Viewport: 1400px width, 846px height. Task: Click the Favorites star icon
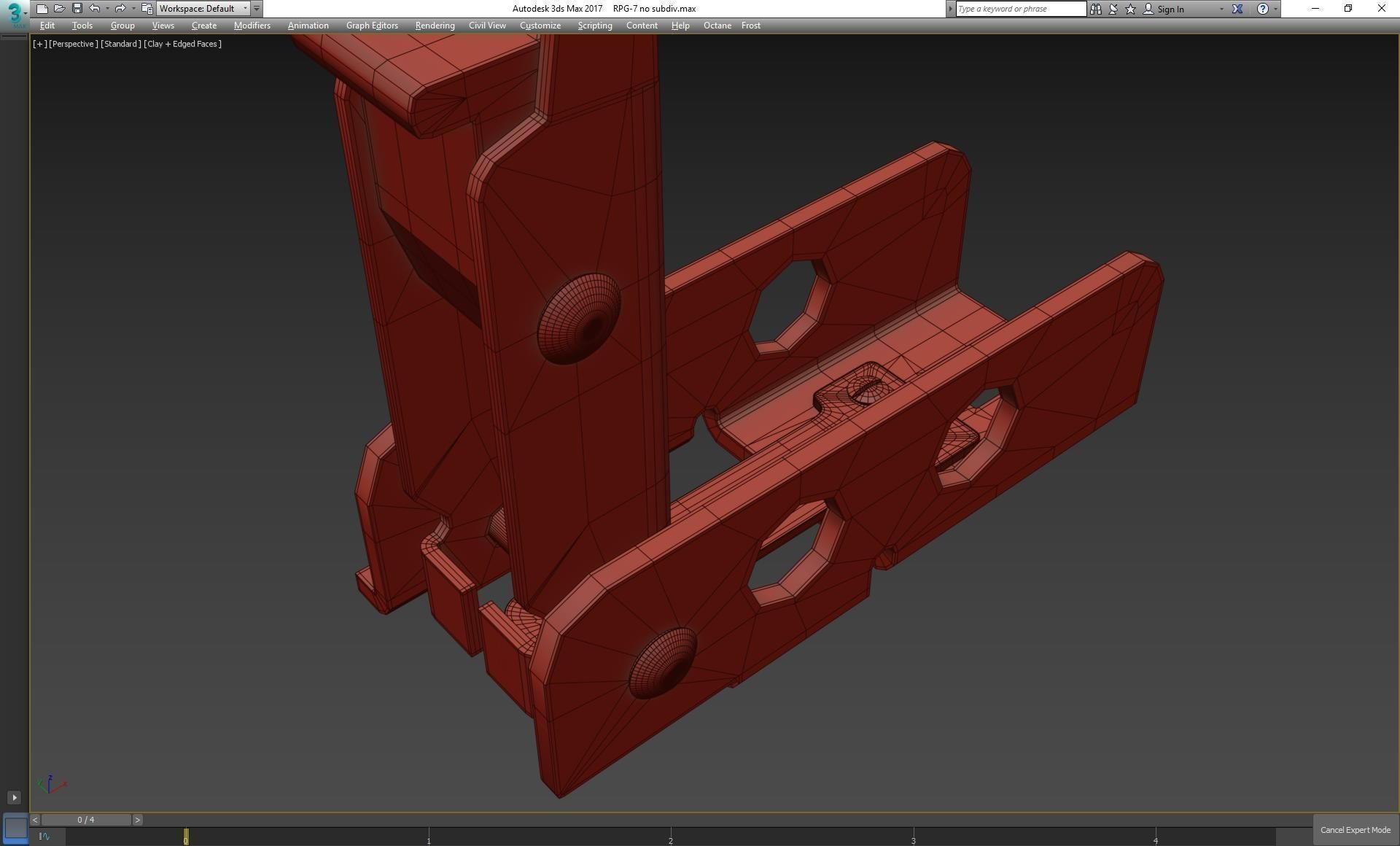point(1130,9)
